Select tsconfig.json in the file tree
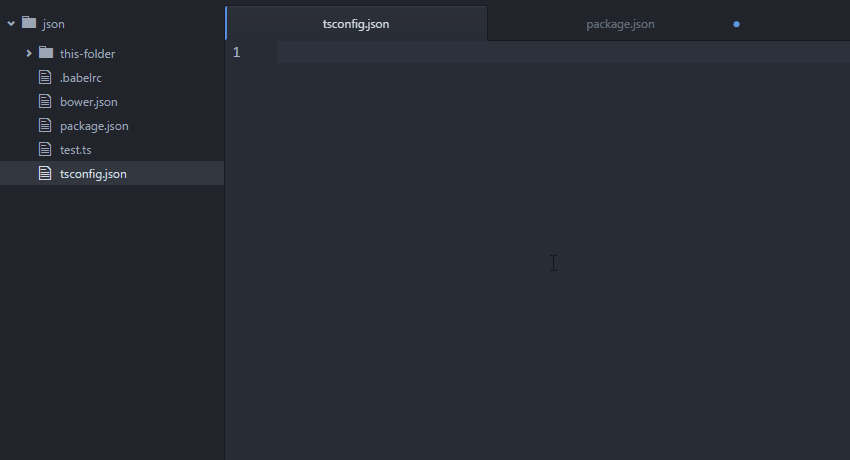Viewport: 850px width, 460px height. point(93,174)
